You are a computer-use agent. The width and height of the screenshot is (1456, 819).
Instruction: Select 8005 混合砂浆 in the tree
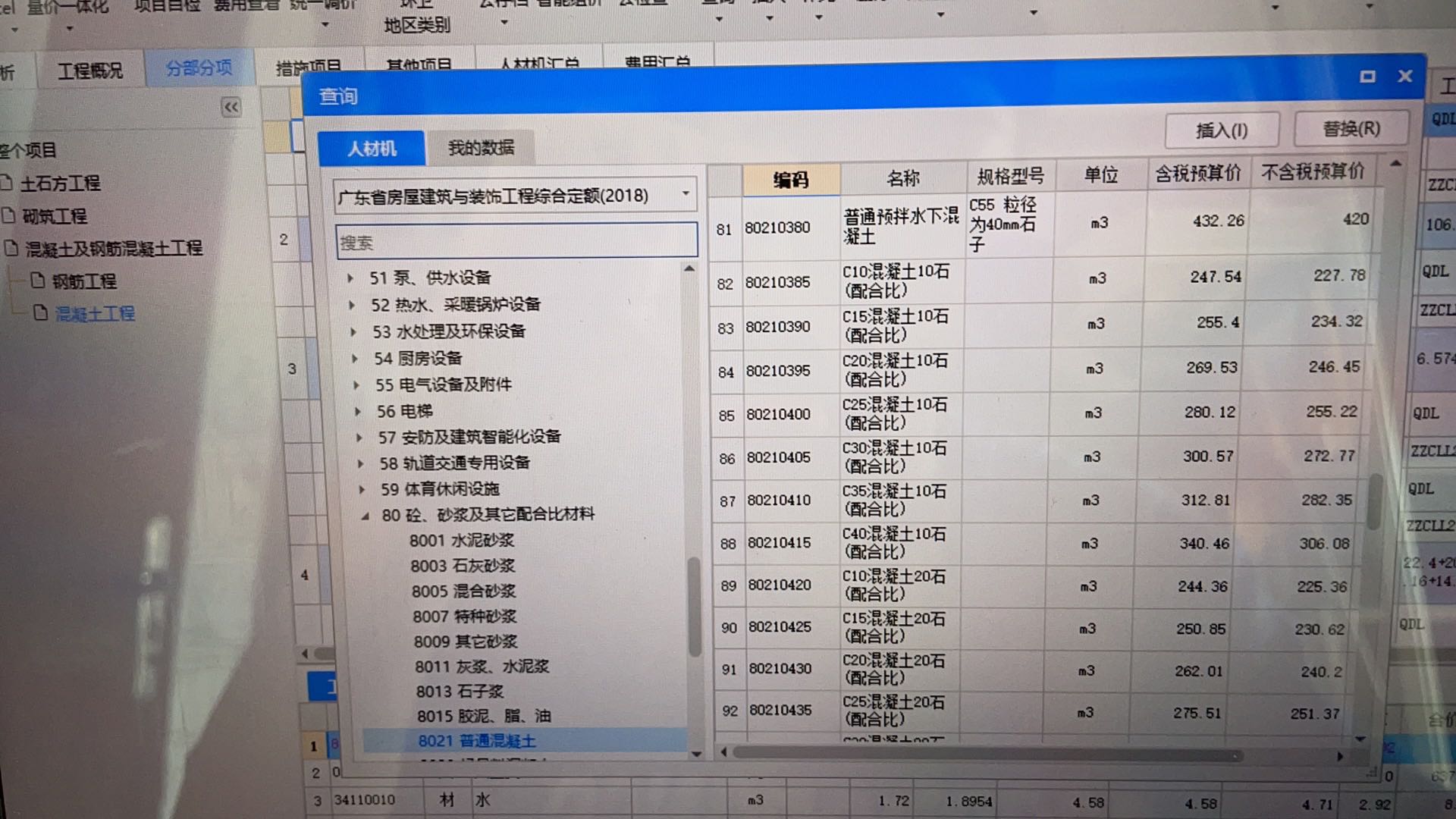click(464, 591)
